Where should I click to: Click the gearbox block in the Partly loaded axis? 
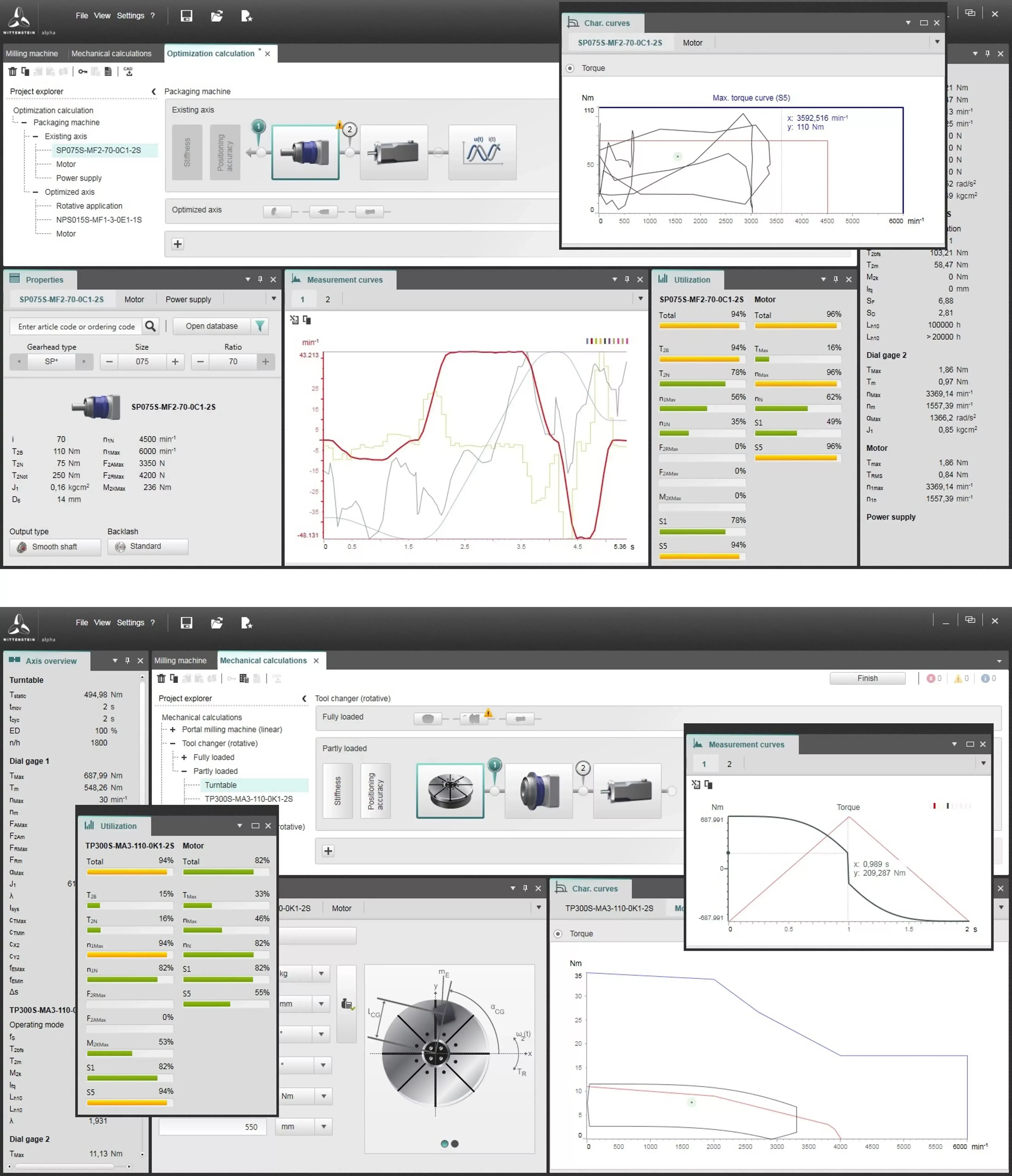coord(538,791)
